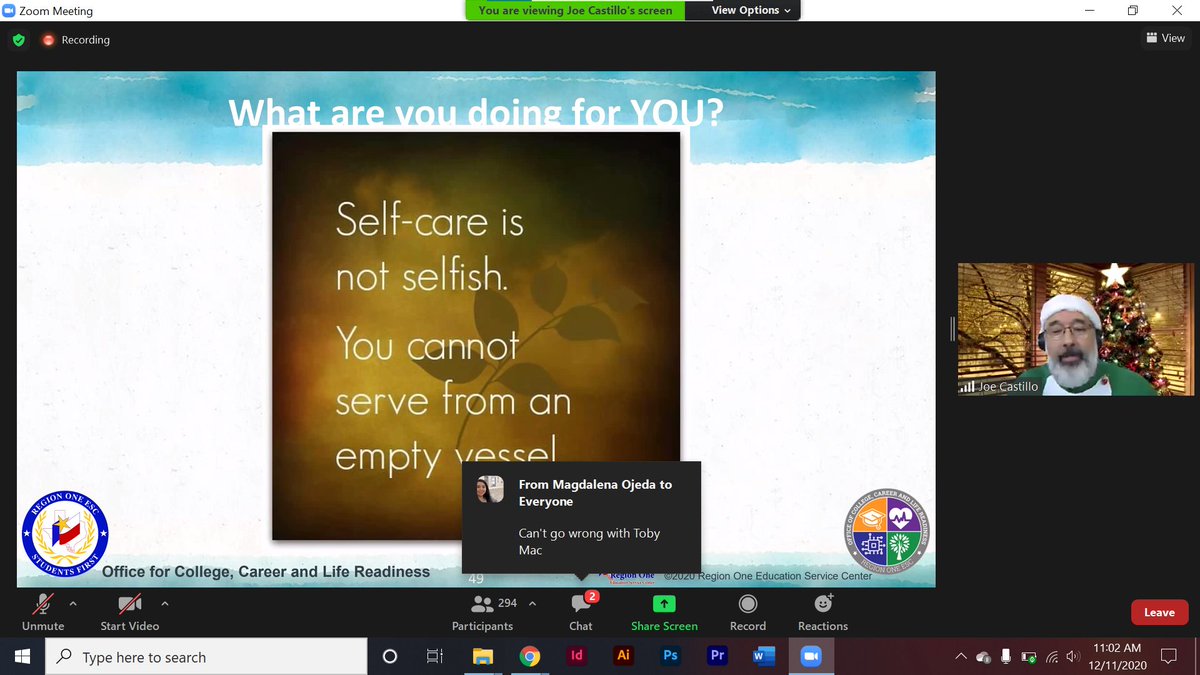
Task: Click the green encryption shield icon
Action: (18, 40)
